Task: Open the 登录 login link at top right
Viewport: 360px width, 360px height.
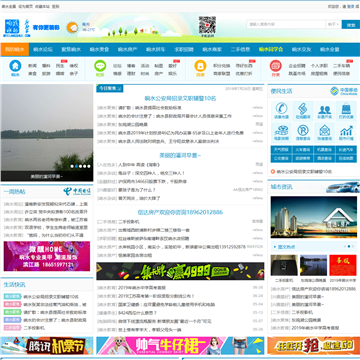Action: (350, 6)
